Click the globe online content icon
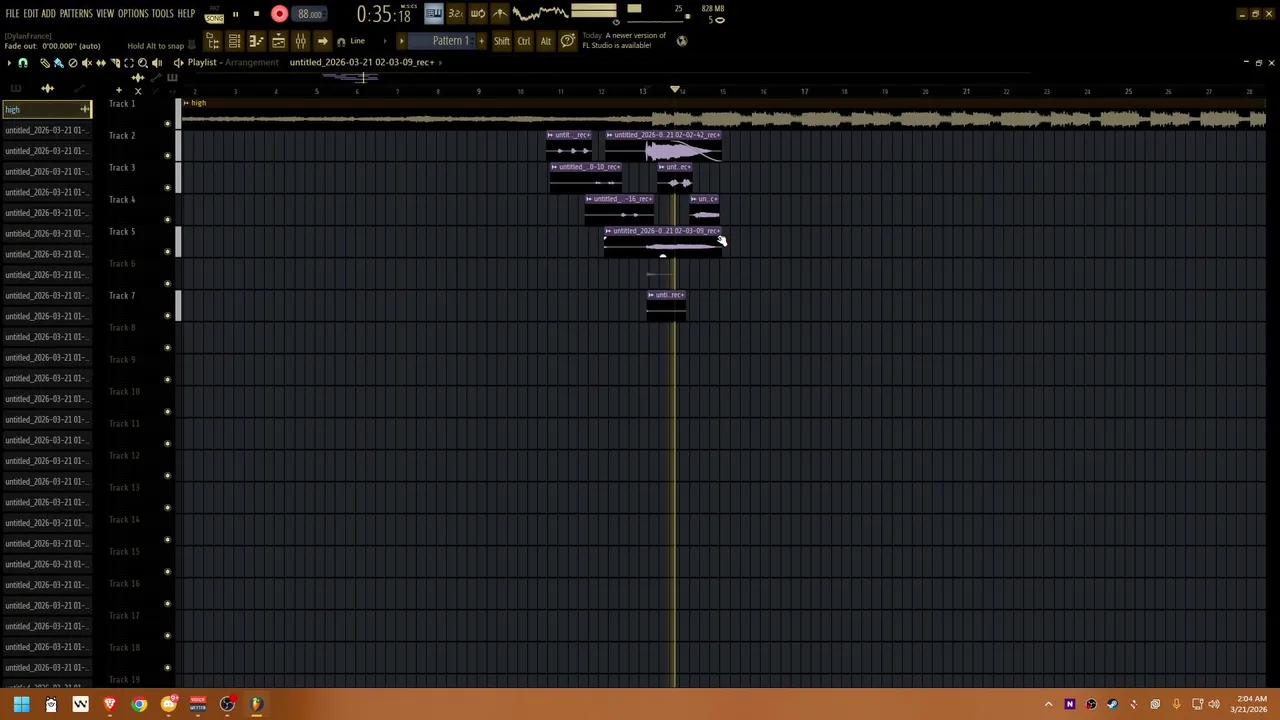 (x=682, y=41)
